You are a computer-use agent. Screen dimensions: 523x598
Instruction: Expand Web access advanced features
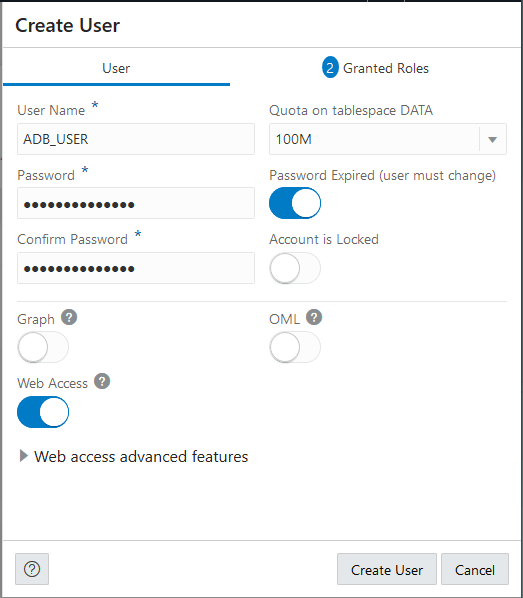point(134,457)
